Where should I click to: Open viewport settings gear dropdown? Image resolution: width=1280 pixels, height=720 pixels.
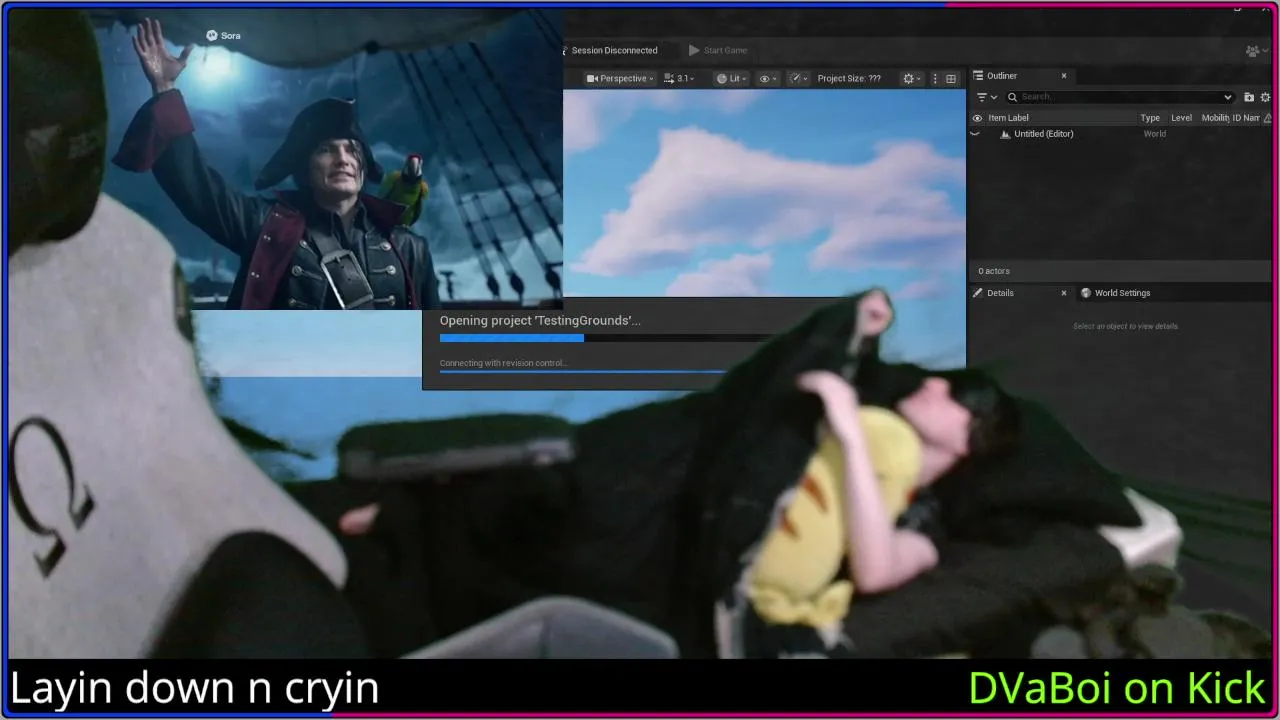click(x=911, y=78)
